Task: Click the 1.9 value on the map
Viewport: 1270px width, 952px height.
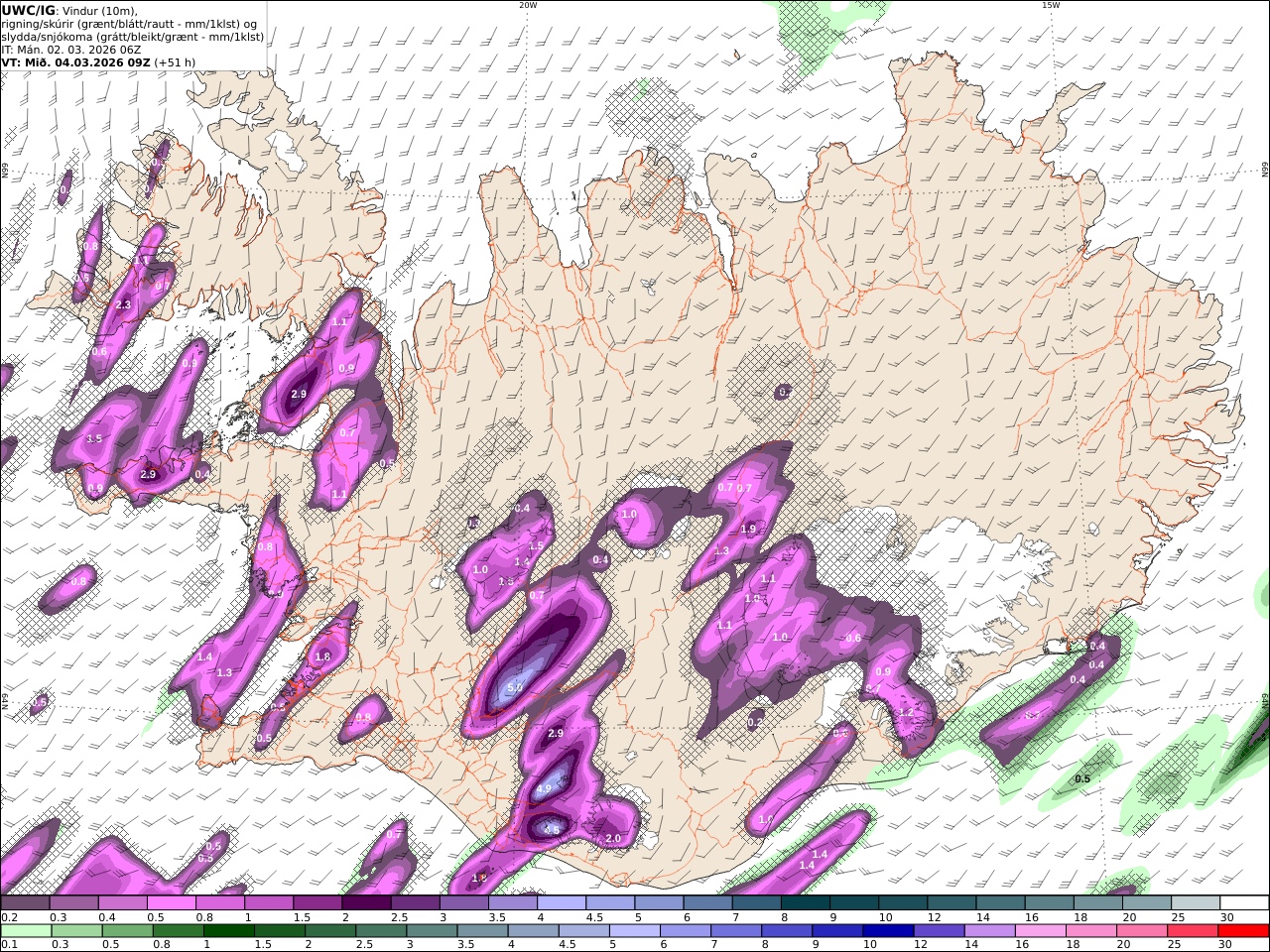Action: coord(747,530)
